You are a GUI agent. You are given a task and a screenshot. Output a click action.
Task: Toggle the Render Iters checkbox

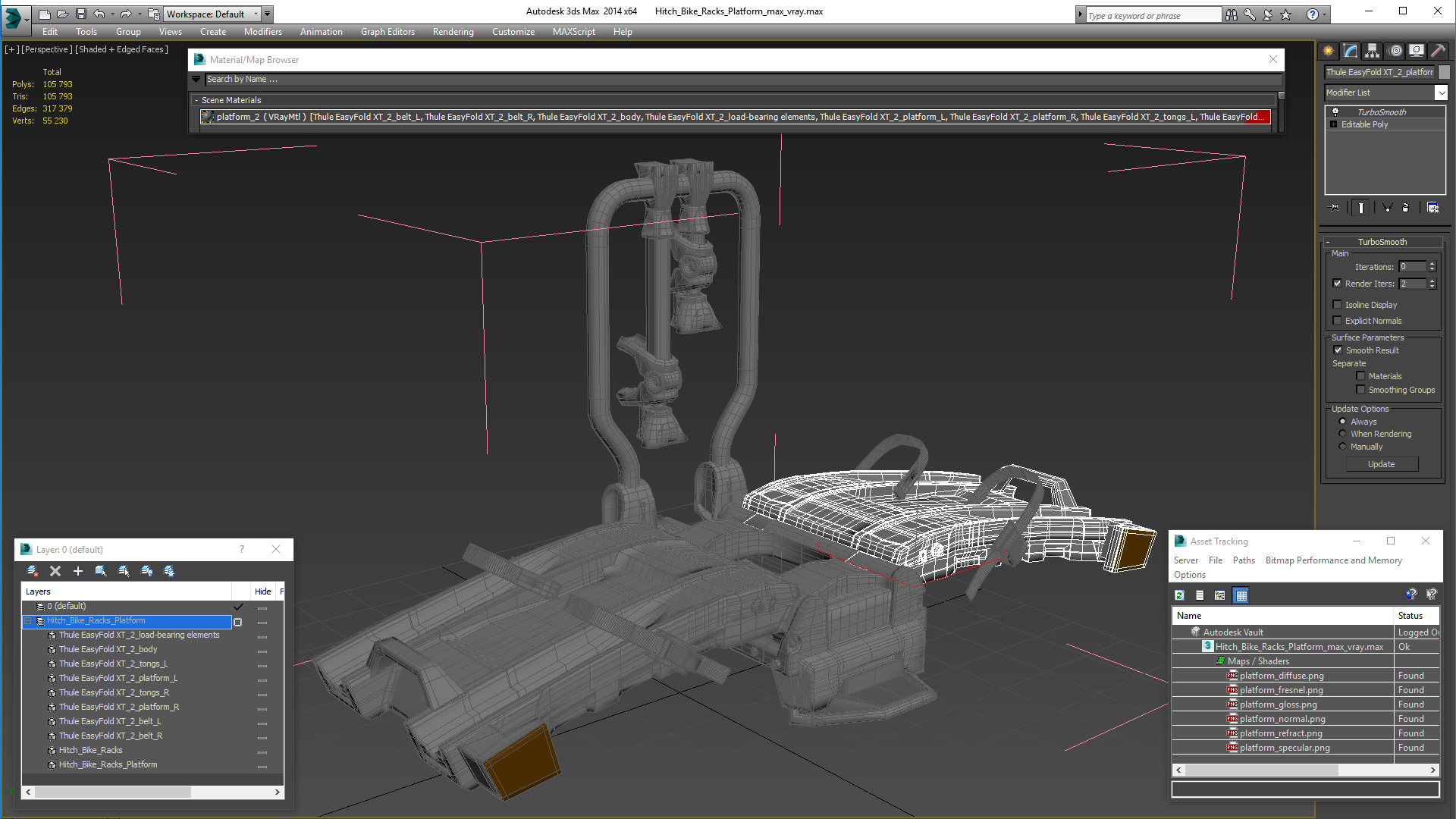click(x=1338, y=284)
